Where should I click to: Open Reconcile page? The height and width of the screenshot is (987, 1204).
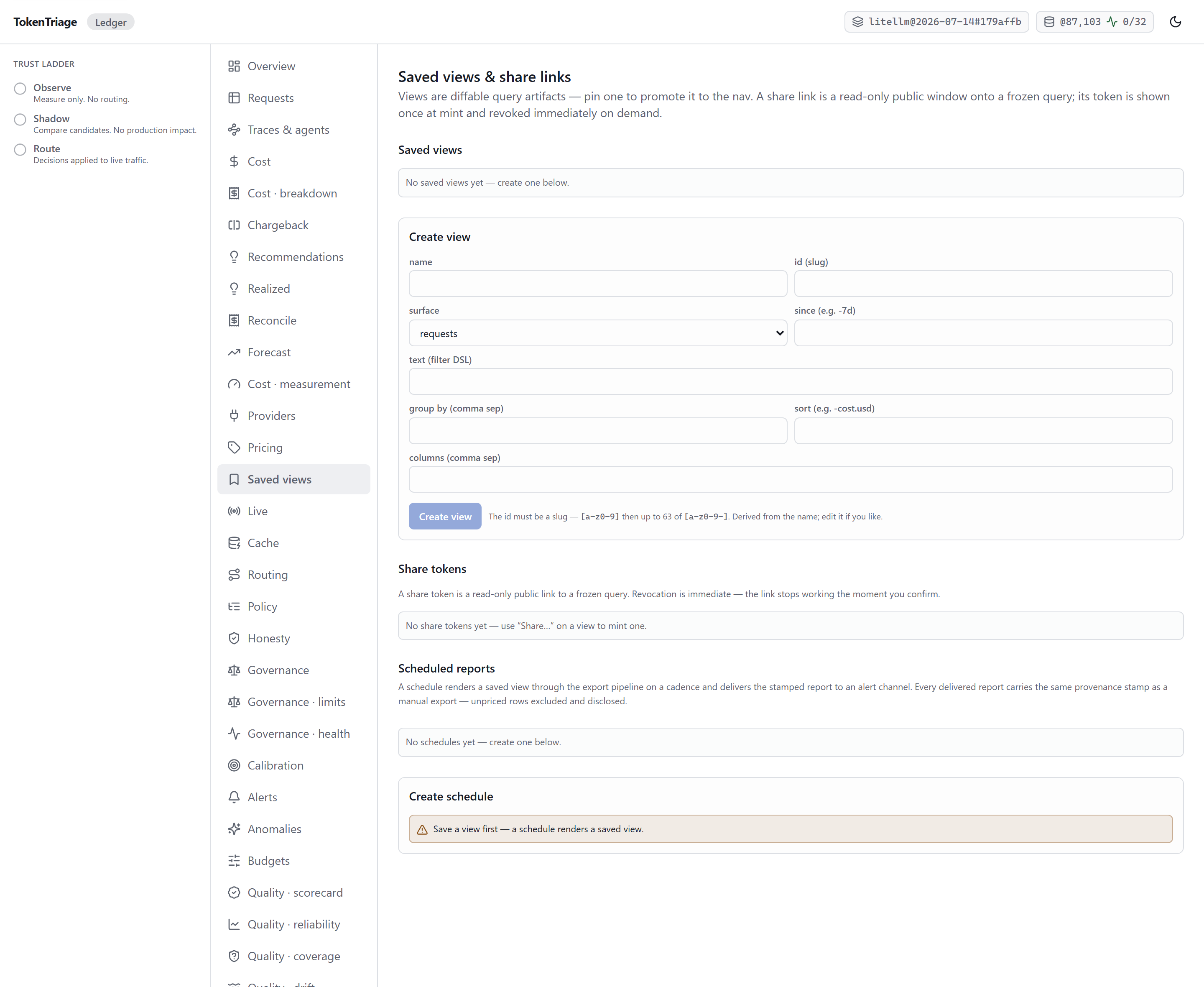(294, 321)
